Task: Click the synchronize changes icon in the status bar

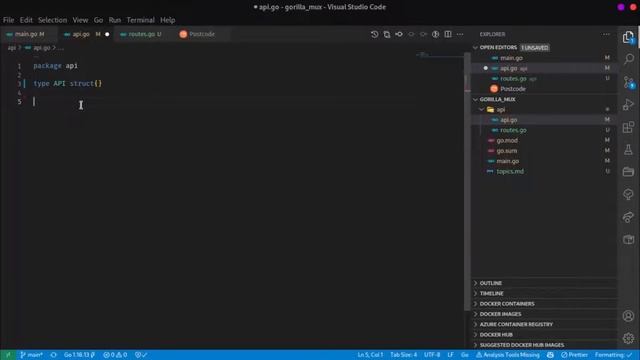Action: 53,355
